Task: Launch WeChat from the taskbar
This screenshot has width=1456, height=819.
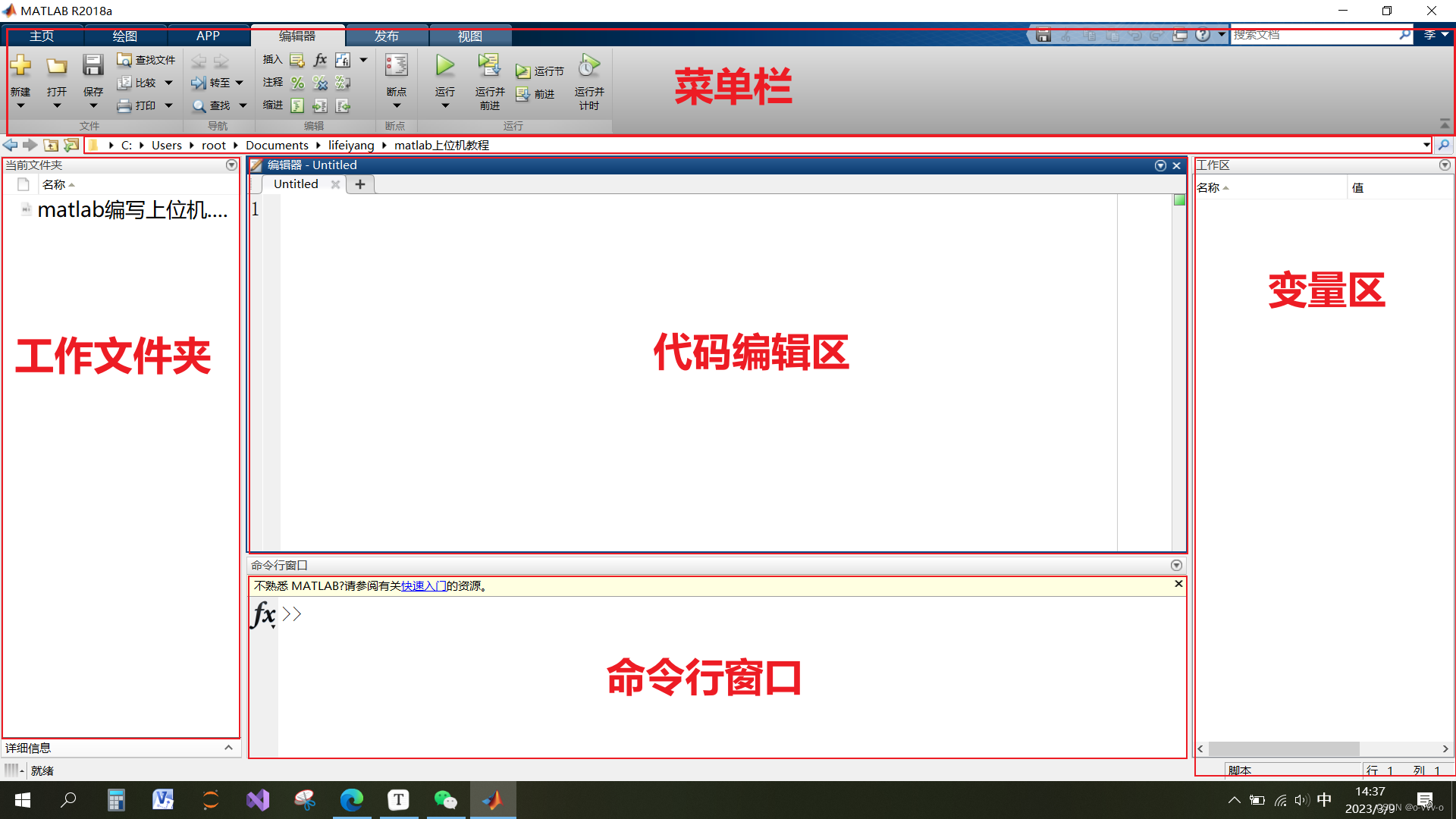Action: (x=446, y=800)
